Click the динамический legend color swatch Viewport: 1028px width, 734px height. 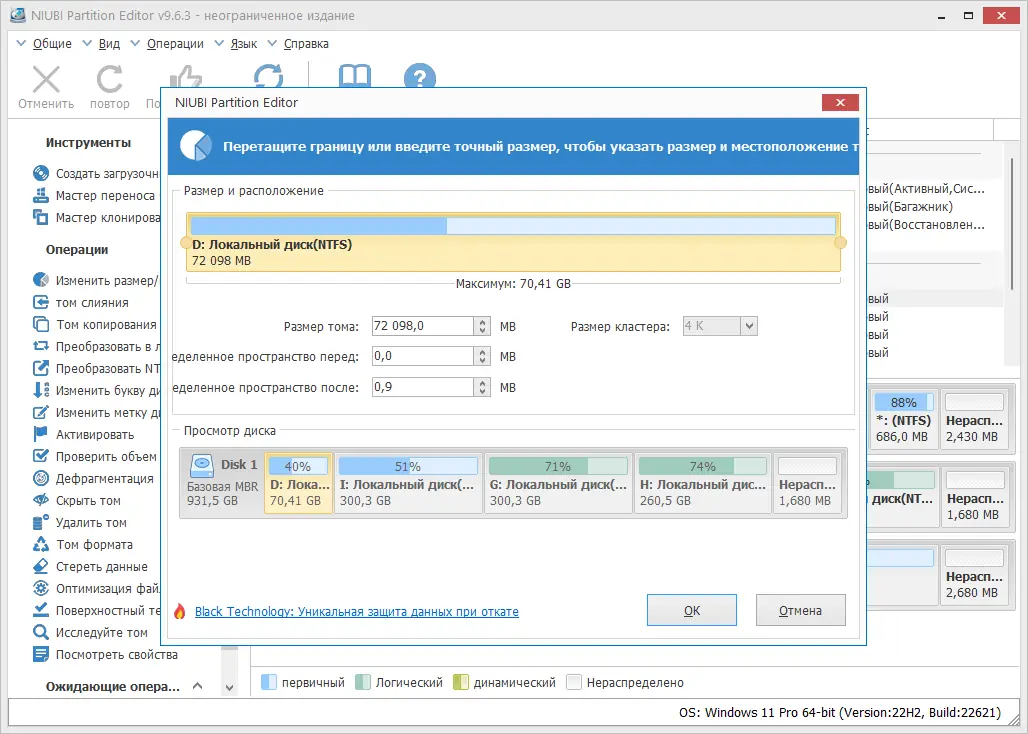[x=461, y=682]
